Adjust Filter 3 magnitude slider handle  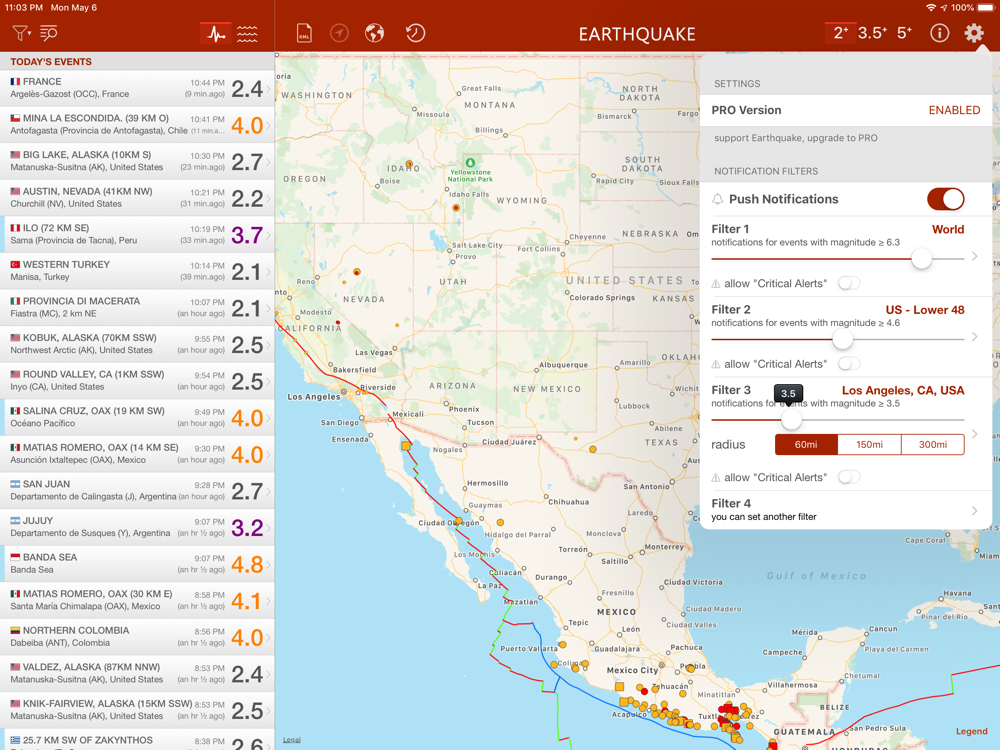[x=791, y=420]
